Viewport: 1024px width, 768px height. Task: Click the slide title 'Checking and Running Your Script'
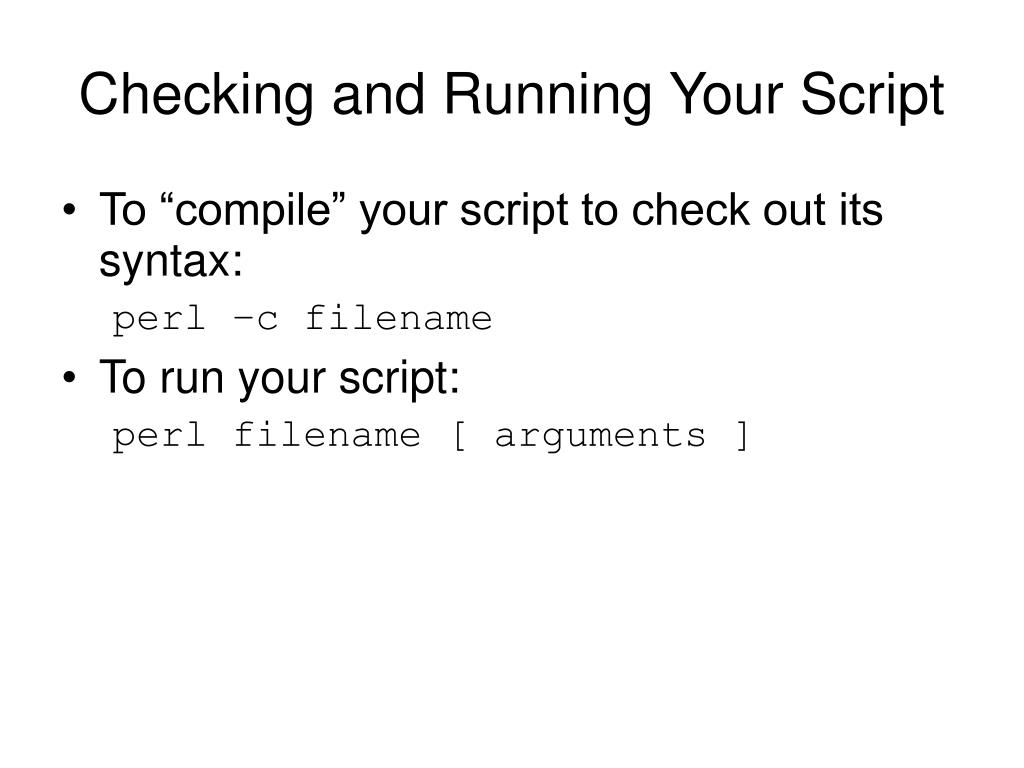(x=511, y=95)
